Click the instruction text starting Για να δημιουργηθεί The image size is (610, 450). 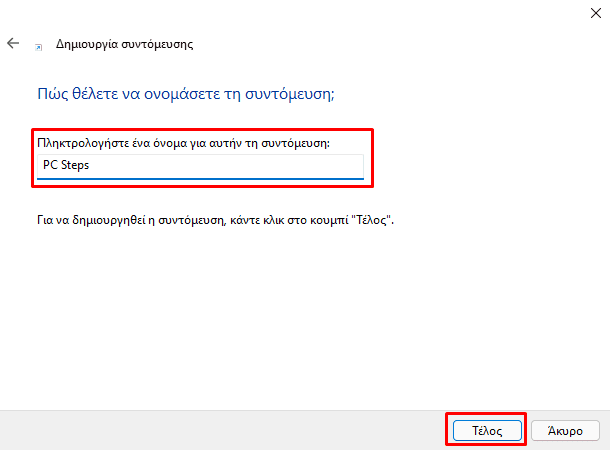pos(216,220)
